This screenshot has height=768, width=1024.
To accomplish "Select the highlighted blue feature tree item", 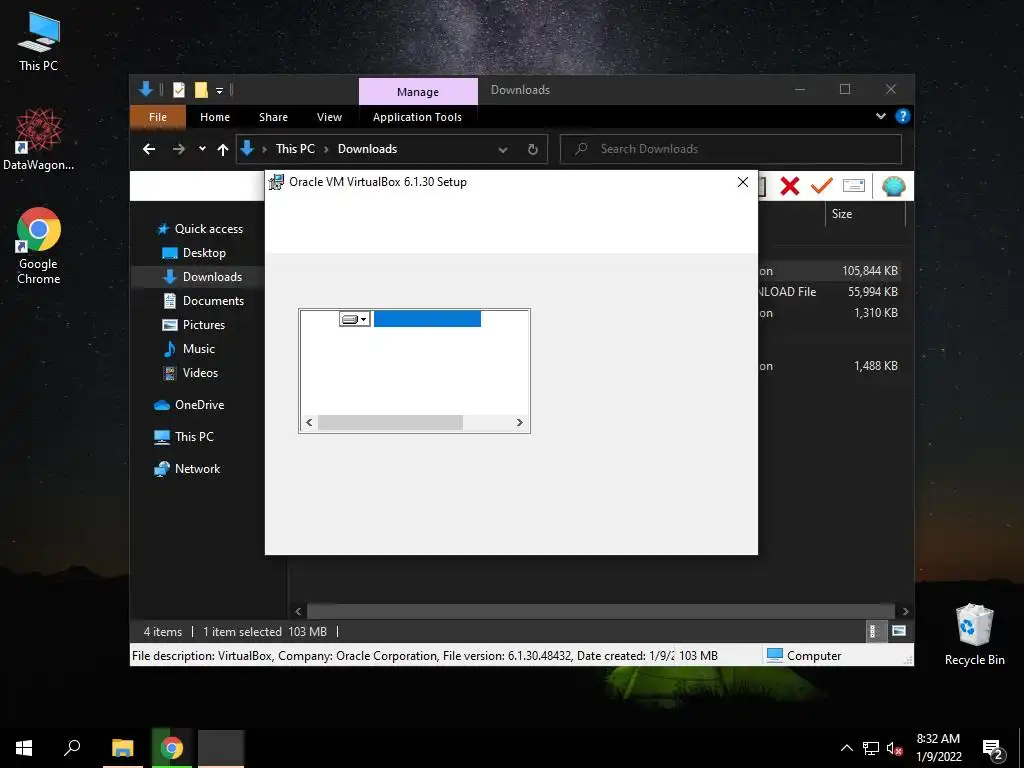I will click(427, 319).
